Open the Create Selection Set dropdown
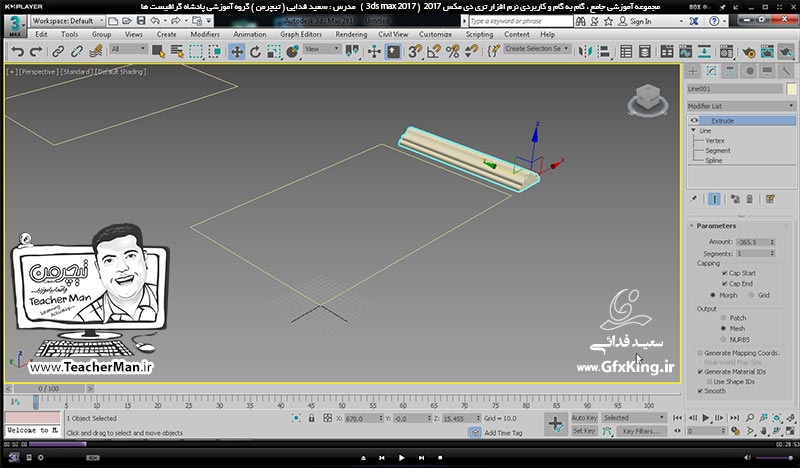The image size is (800, 468). [x=537, y=48]
